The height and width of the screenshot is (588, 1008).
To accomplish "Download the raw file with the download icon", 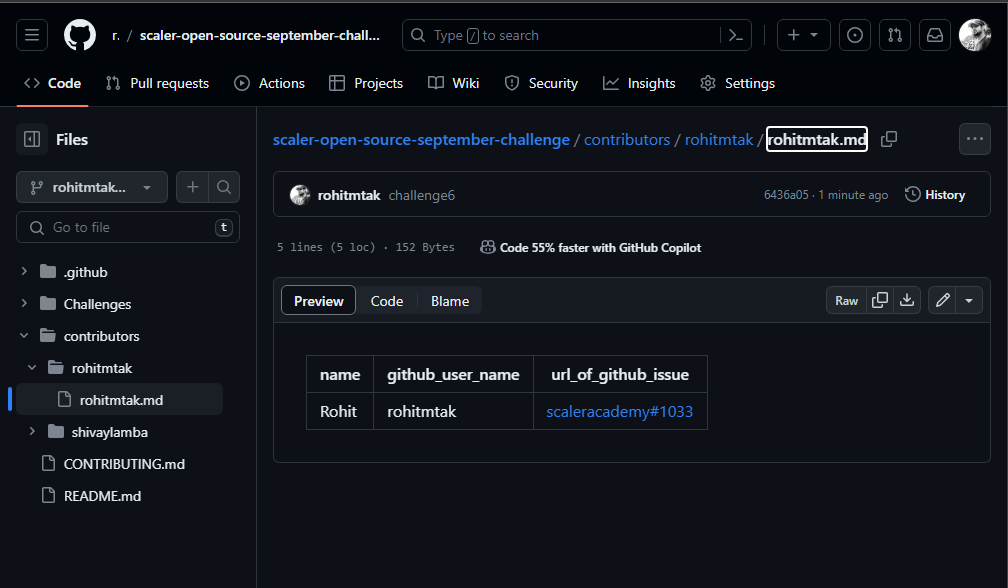I will (x=908, y=299).
